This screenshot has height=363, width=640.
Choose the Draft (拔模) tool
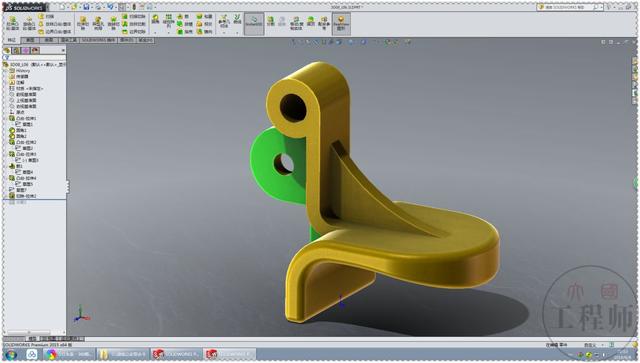(x=184, y=24)
